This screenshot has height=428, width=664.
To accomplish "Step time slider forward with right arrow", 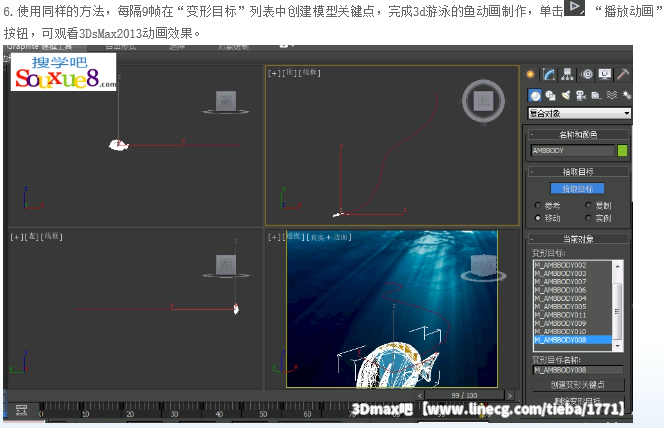I will coord(509,395).
